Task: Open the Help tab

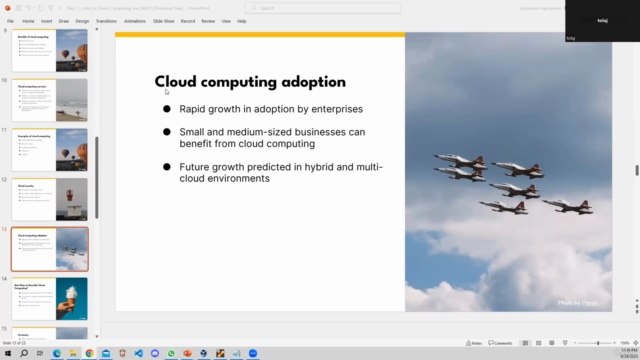Action: click(x=242, y=21)
